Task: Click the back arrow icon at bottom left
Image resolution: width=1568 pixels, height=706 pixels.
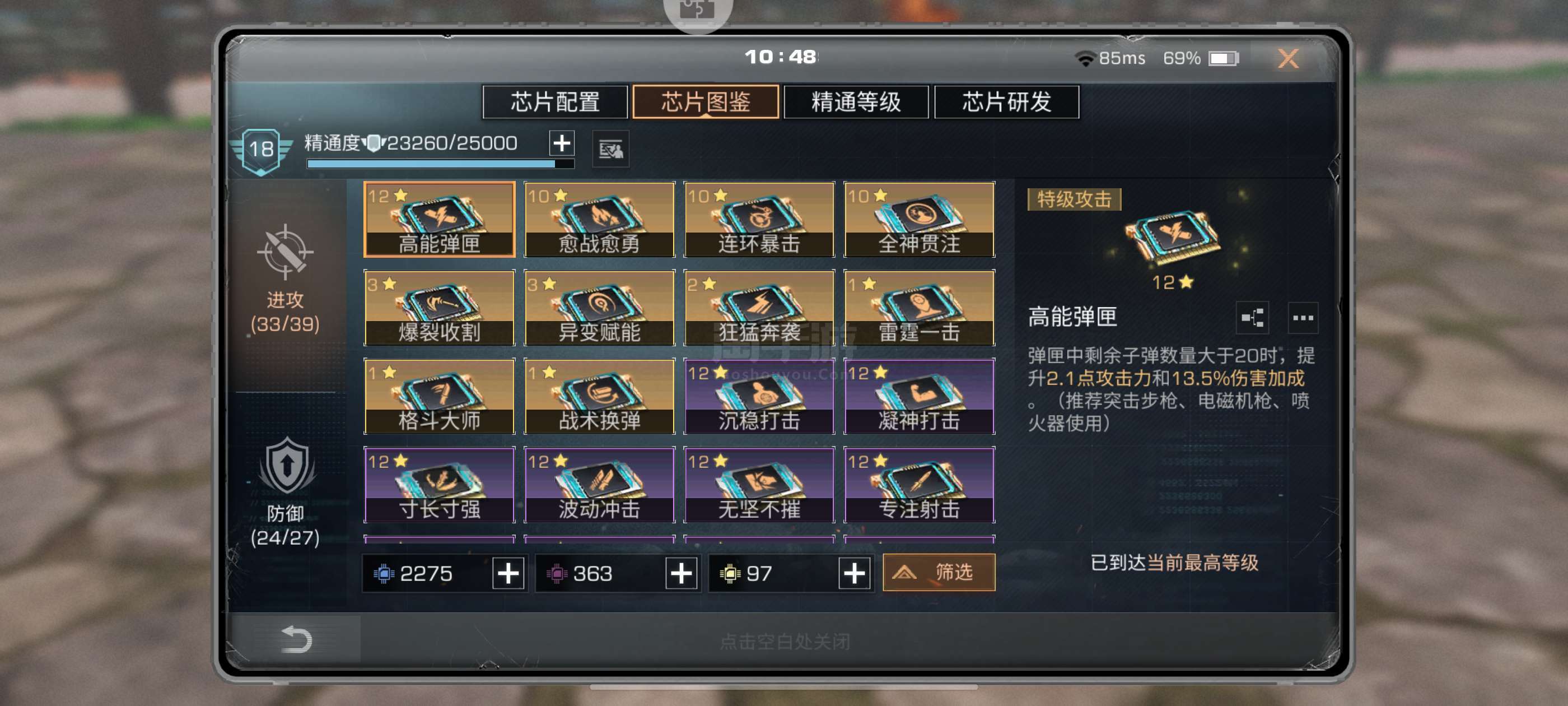Action: click(x=296, y=639)
